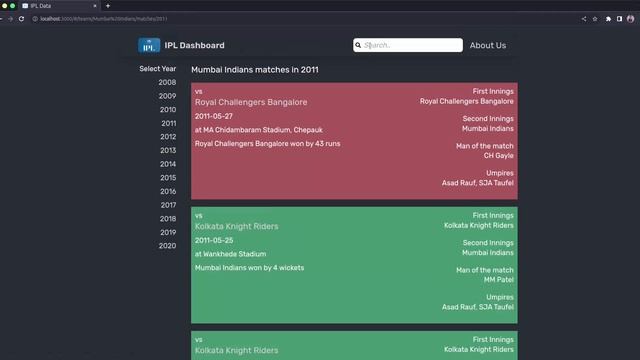
Task: Click 'CH Gayle' man of the match
Action: tap(498, 156)
